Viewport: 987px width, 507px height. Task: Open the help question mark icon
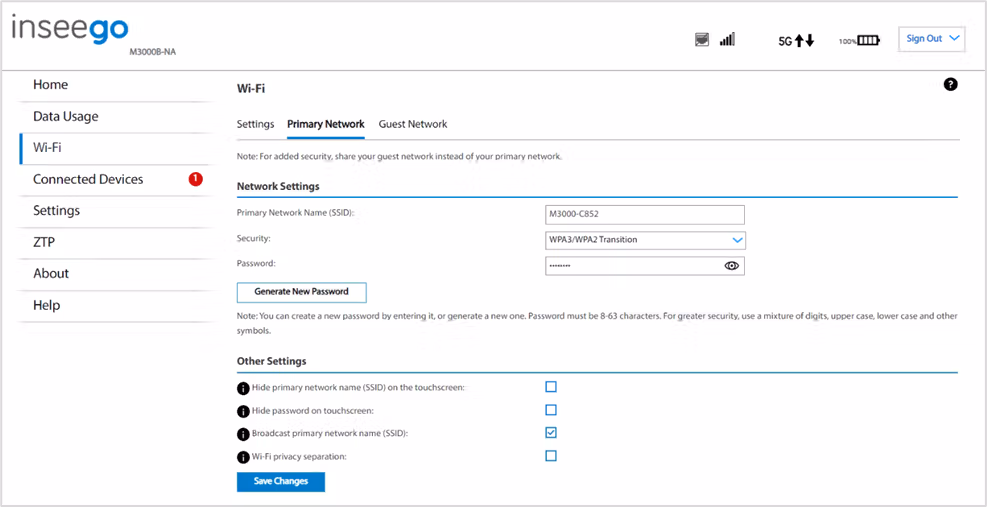click(950, 84)
